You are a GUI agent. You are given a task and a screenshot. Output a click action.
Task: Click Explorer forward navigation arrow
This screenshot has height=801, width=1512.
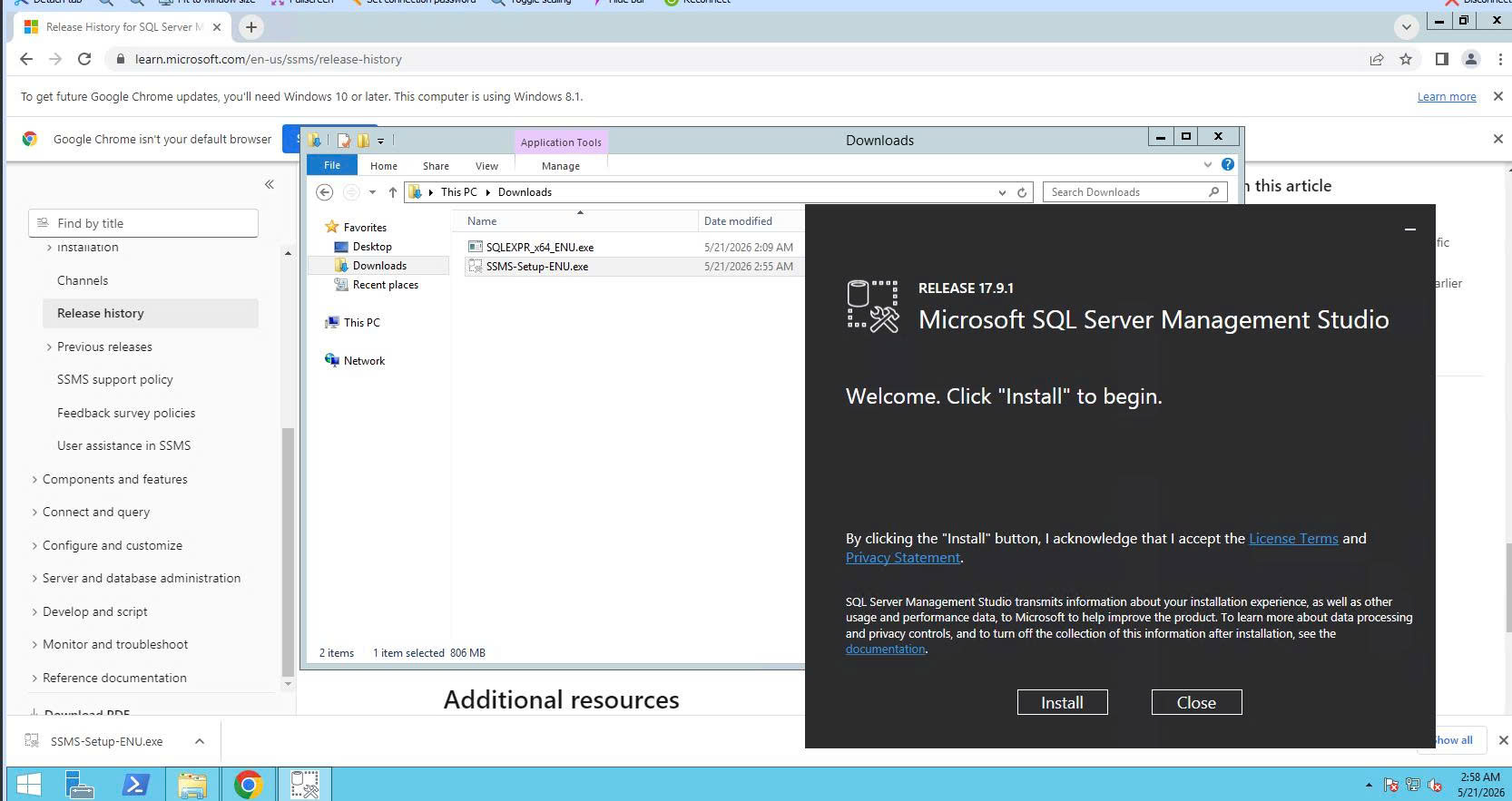[351, 192]
